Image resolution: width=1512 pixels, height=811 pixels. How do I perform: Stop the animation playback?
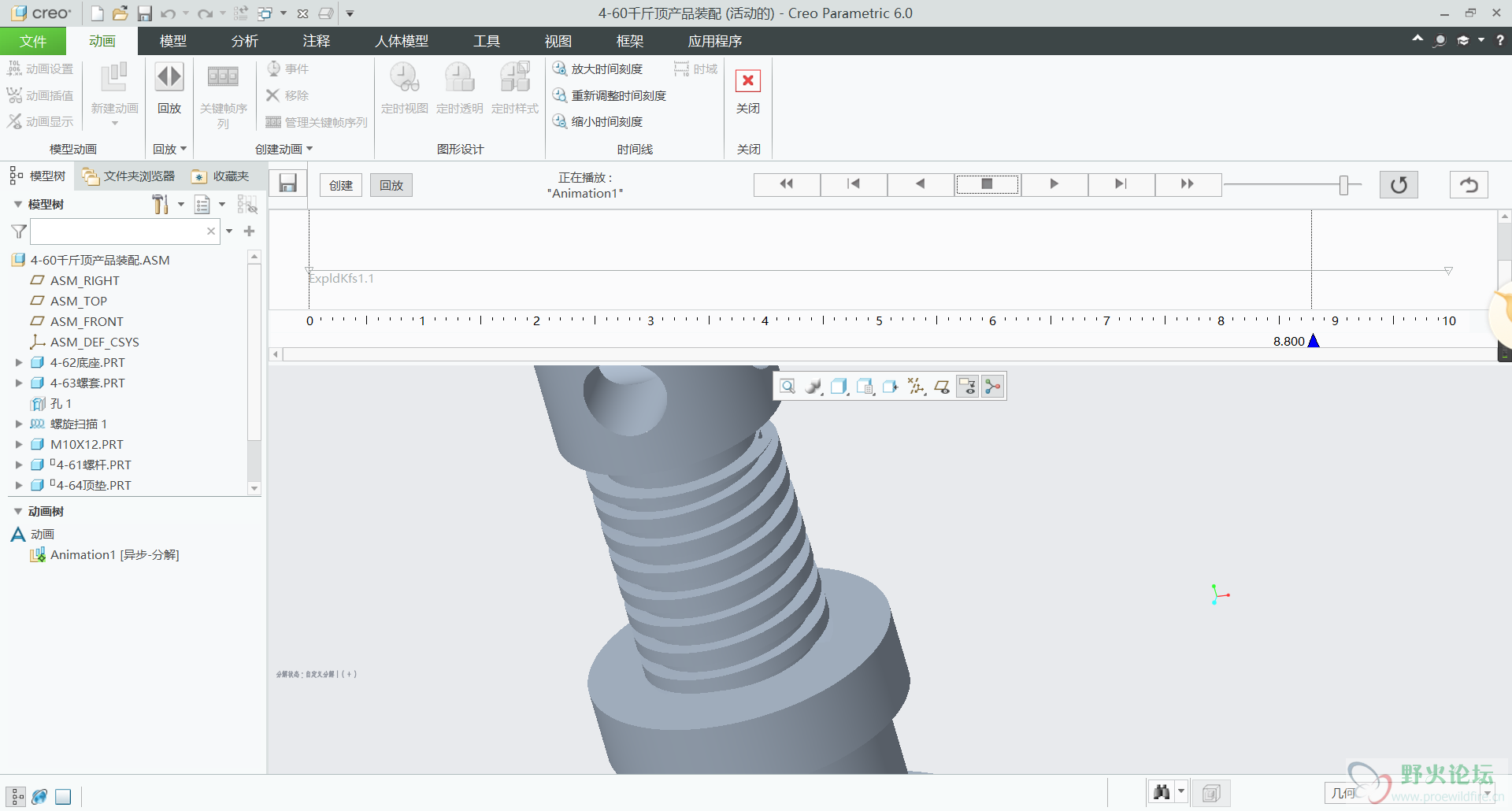(988, 184)
